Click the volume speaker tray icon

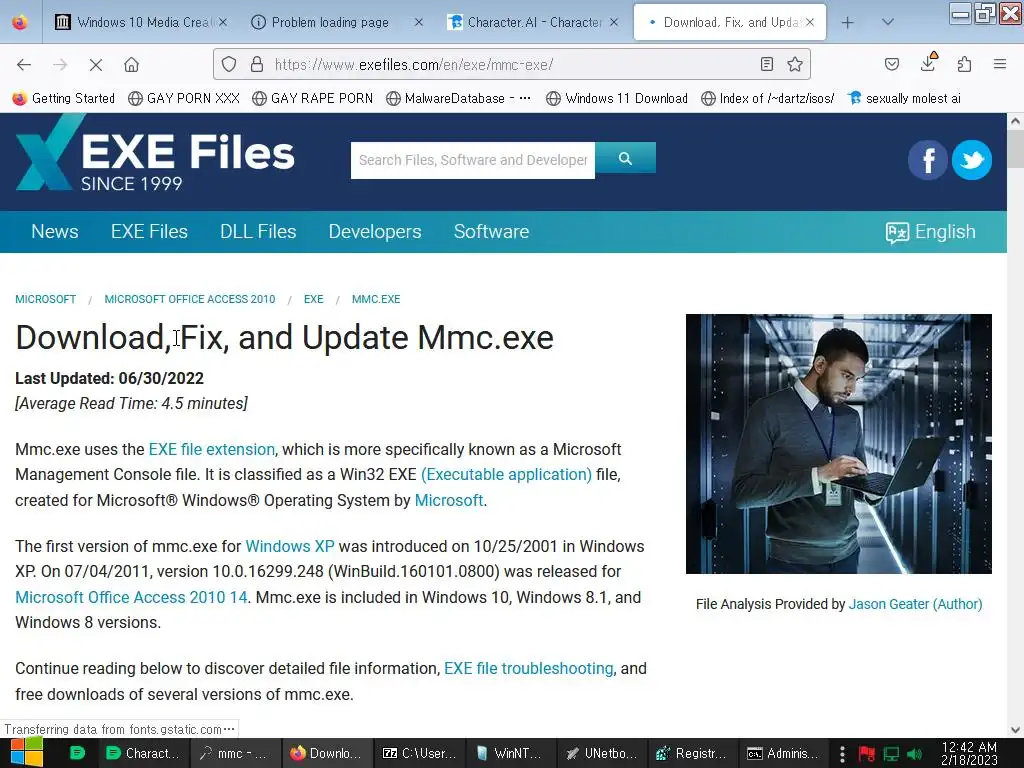914,754
